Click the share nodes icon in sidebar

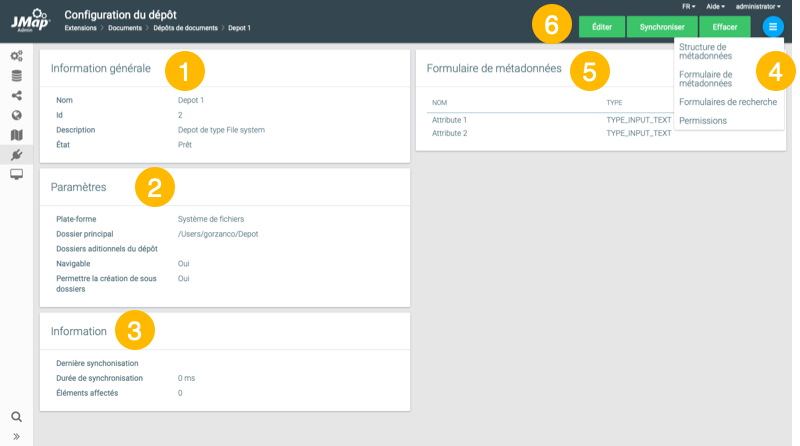click(17, 95)
